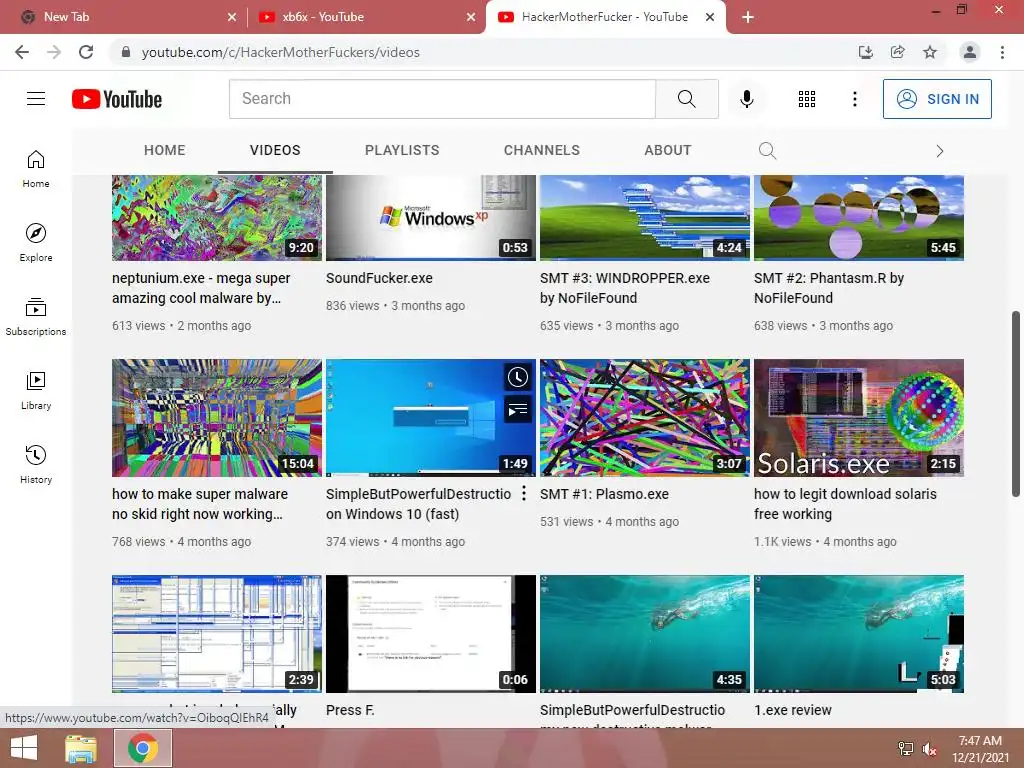
Task: Click the taskbar clock showing 7:47 AM
Action: click(980, 749)
